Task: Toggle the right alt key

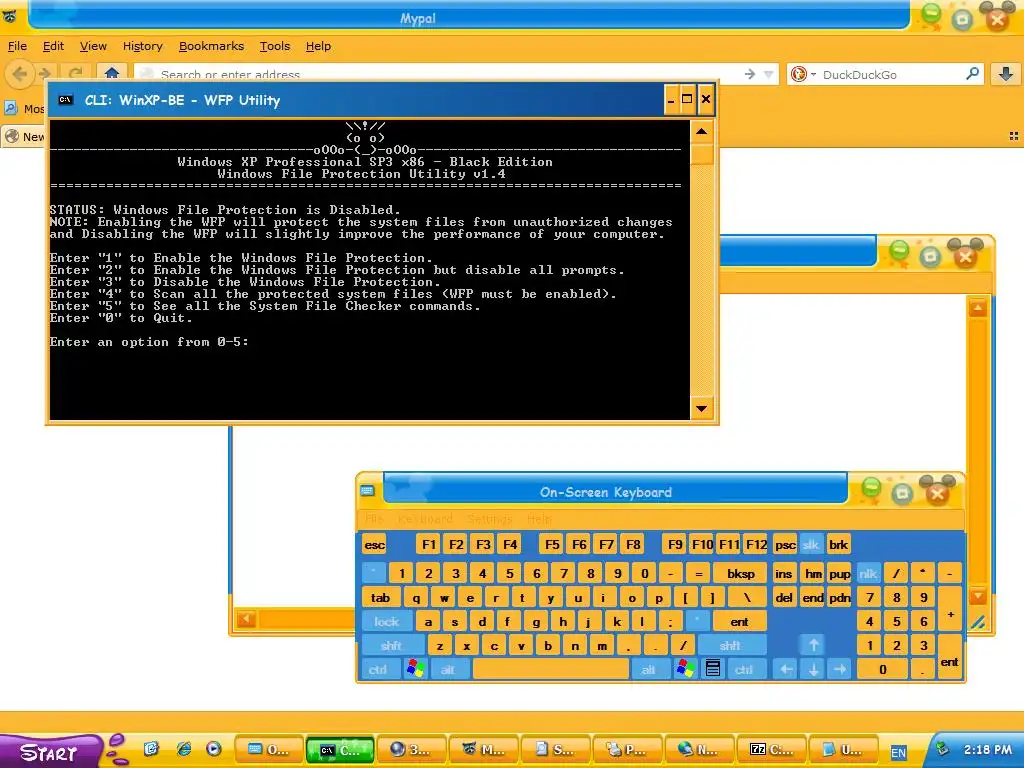Action: point(648,670)
